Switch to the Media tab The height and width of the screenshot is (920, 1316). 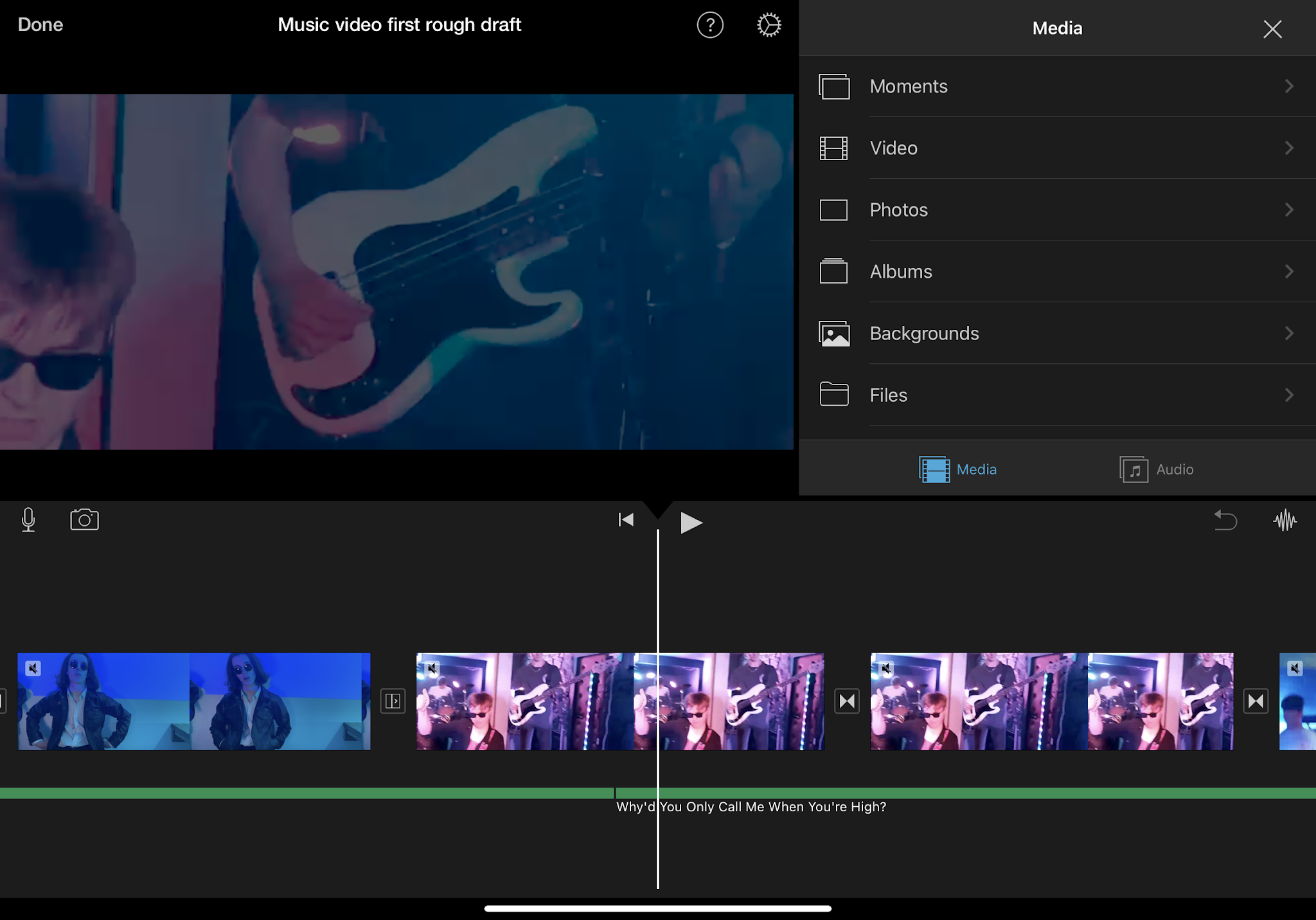coord(957,469)
